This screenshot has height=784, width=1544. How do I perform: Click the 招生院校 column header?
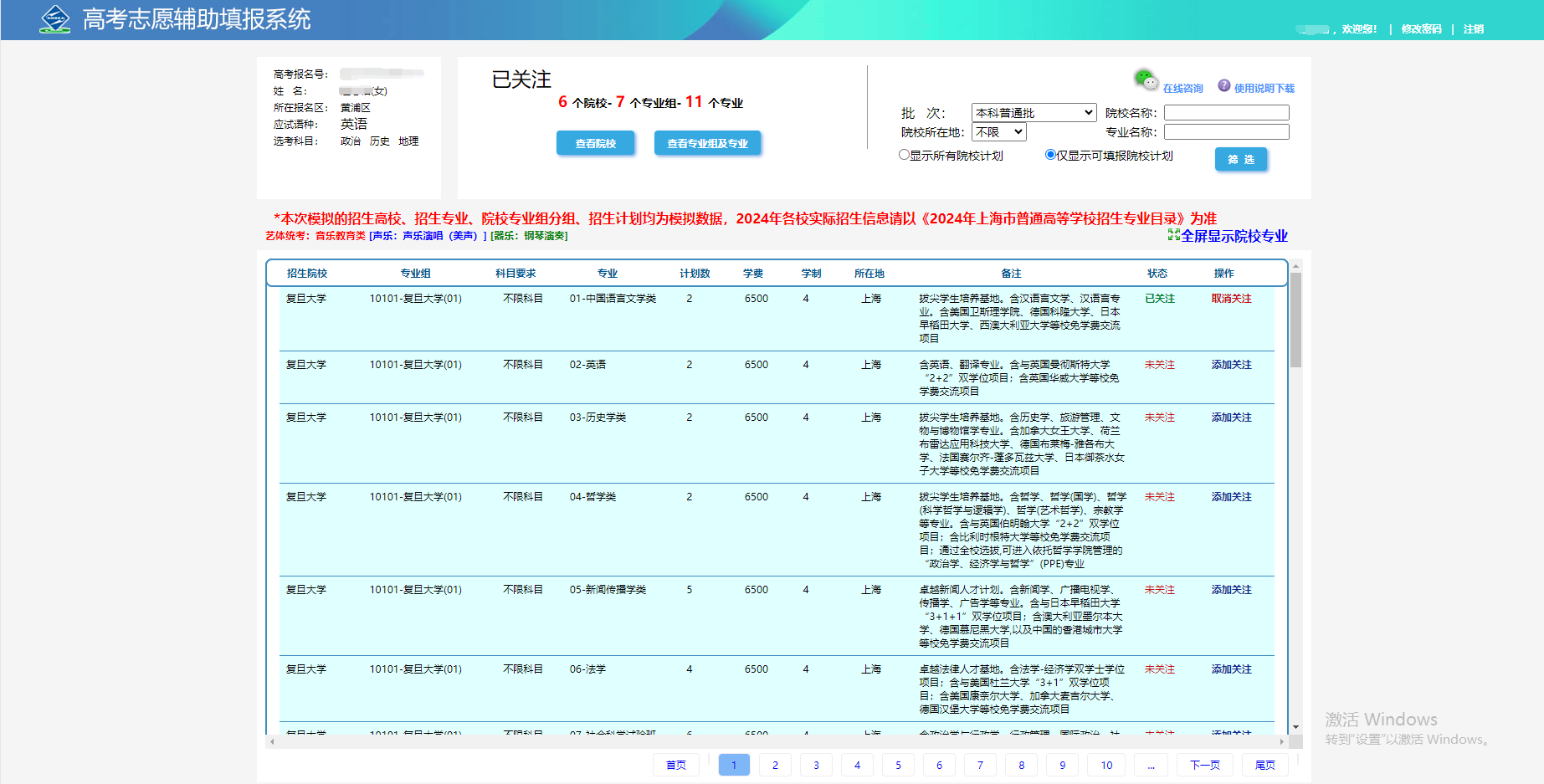tap(307, 273)
